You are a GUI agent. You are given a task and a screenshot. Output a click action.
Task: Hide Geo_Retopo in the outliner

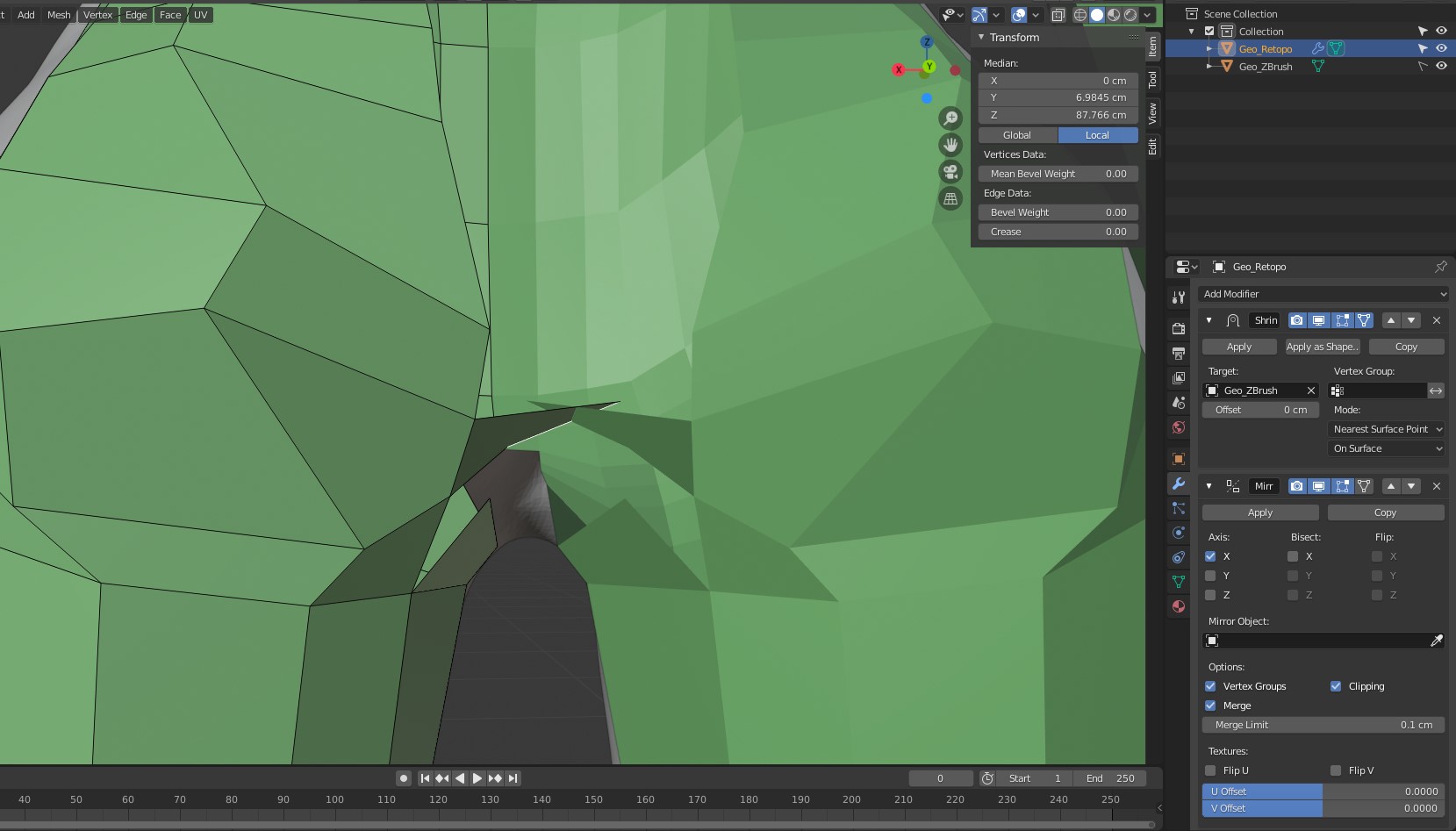(1441, 48)
